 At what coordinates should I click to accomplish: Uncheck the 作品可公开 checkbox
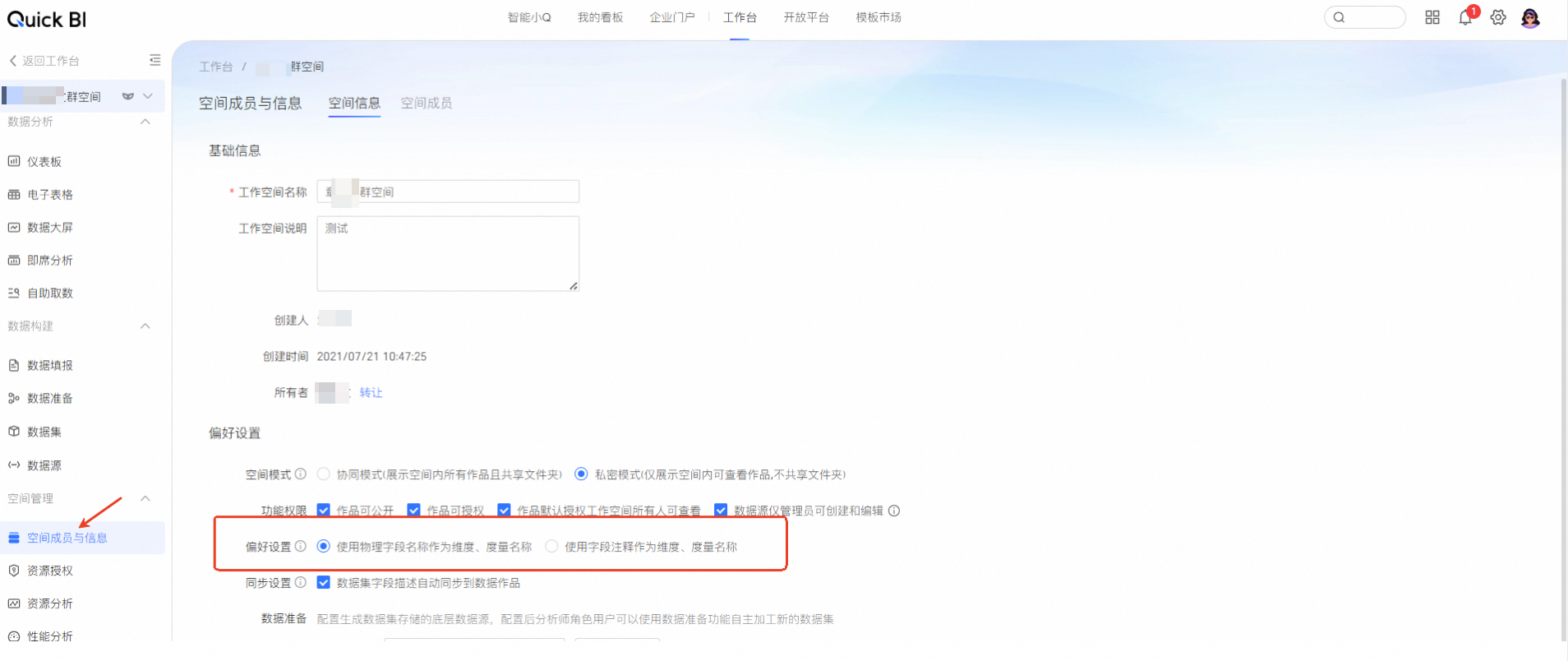[x=324, y=511]
